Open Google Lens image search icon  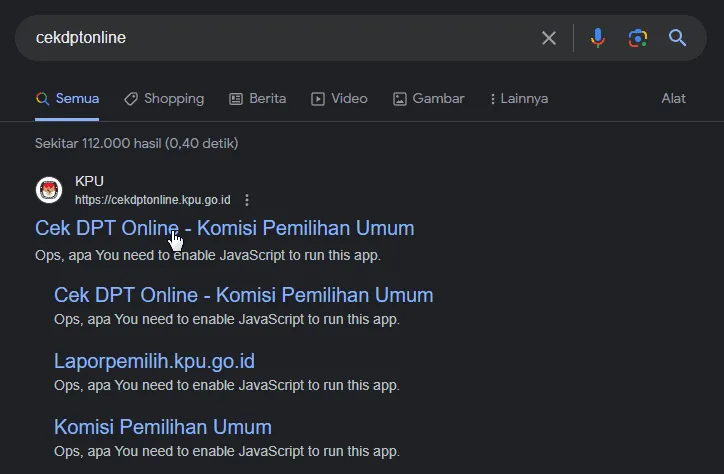point(638,38)
